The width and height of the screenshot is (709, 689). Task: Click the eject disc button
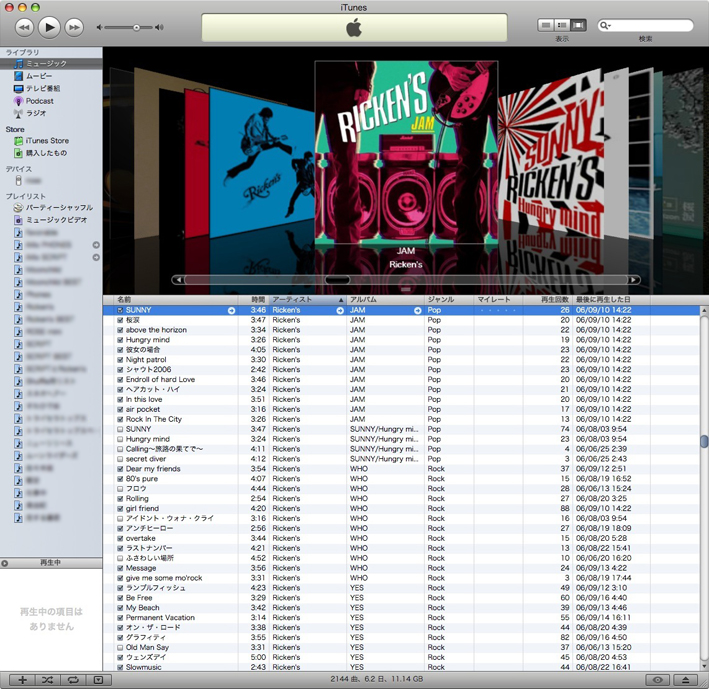point(685,680)
